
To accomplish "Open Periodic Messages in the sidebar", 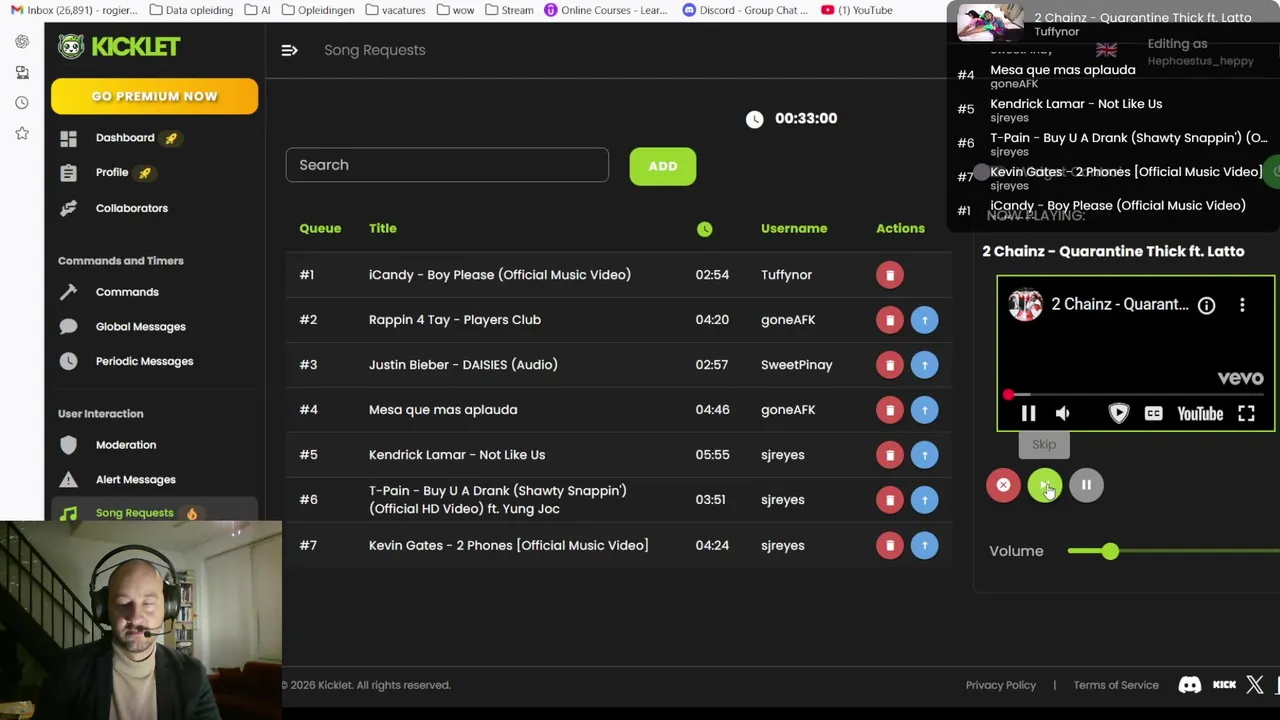I will (x=144, y=361).
